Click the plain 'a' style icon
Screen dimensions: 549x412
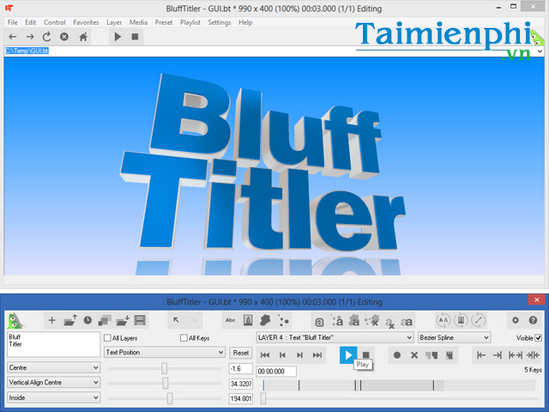[x=319, y=321]
